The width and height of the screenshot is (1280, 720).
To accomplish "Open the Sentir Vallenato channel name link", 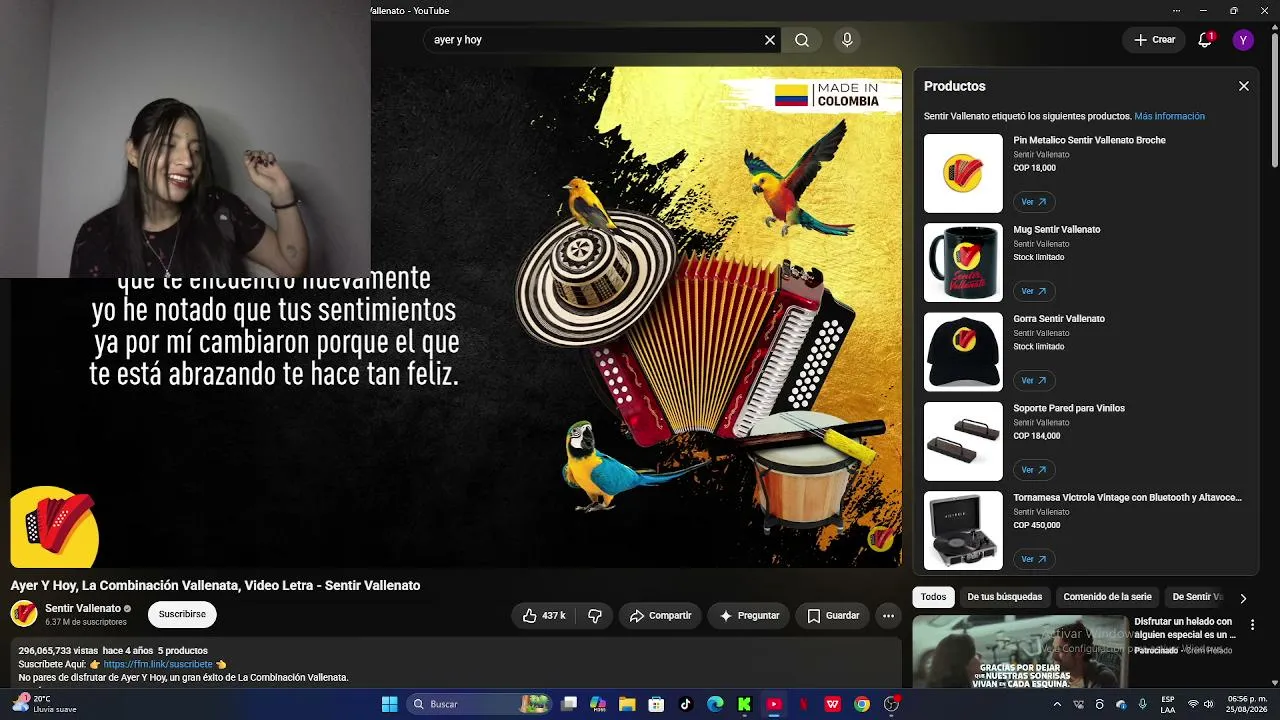I will (x=83, y=608).
